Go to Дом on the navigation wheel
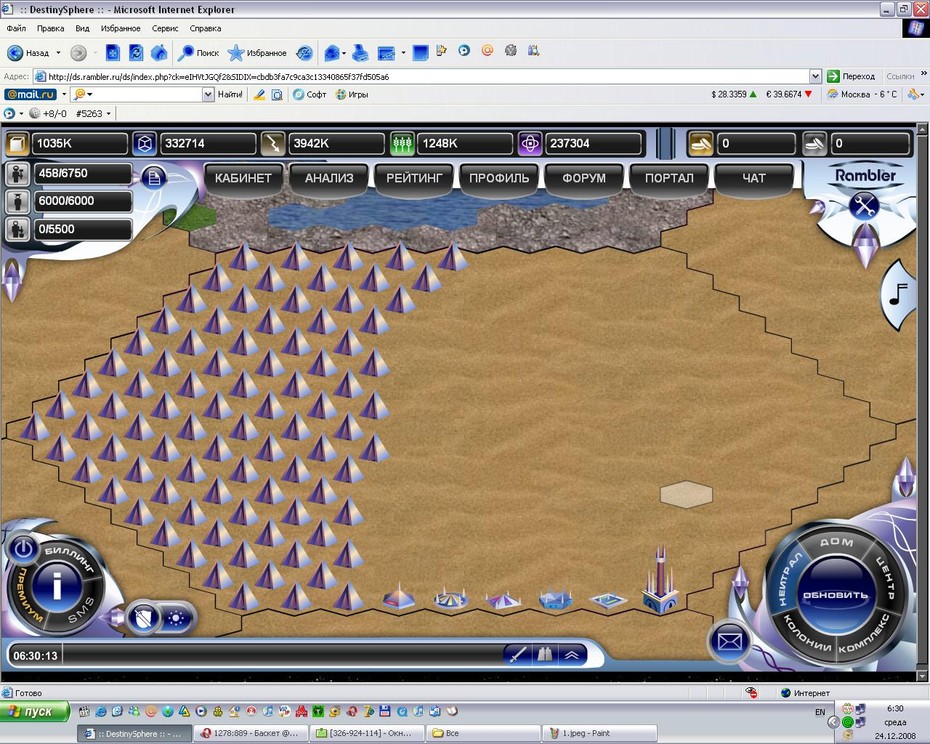 (836, 542)
